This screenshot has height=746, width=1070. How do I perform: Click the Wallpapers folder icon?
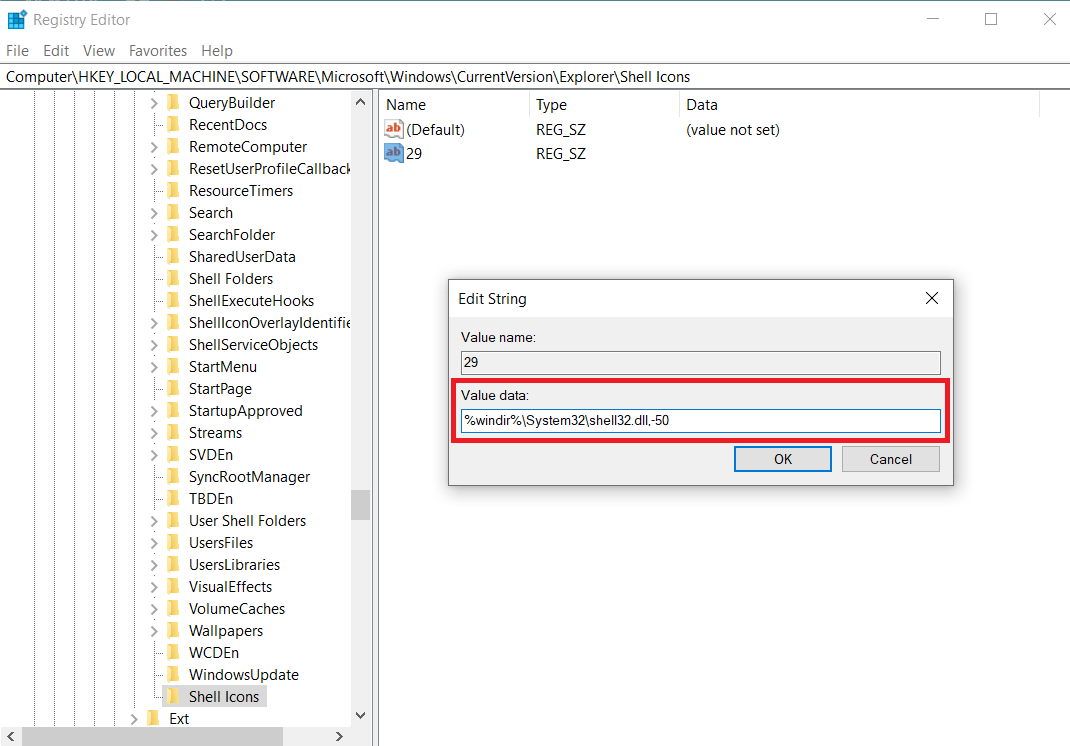tap(173, 631)
